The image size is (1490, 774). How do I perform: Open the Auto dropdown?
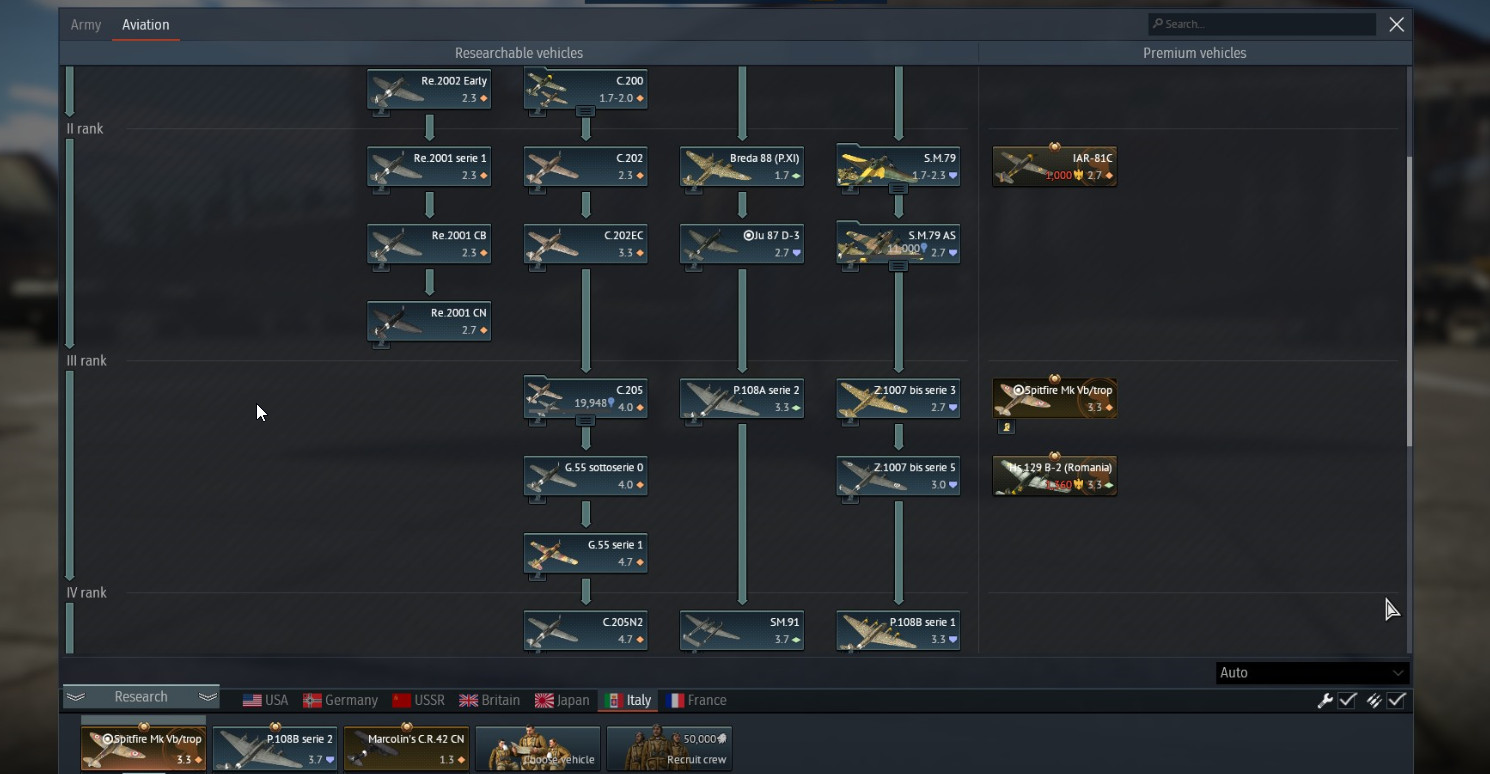click(x=1312, y=673)
